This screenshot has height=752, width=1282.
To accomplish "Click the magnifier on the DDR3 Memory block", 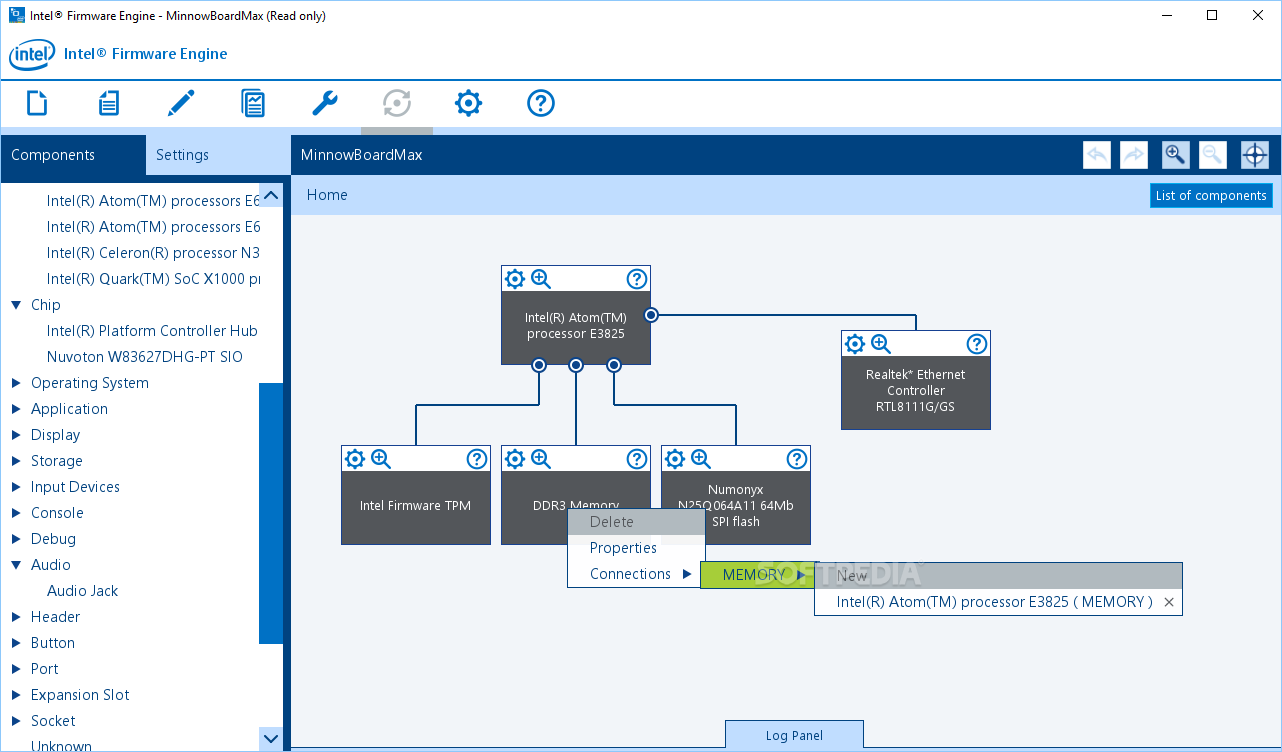I will (x=541, y=459).
